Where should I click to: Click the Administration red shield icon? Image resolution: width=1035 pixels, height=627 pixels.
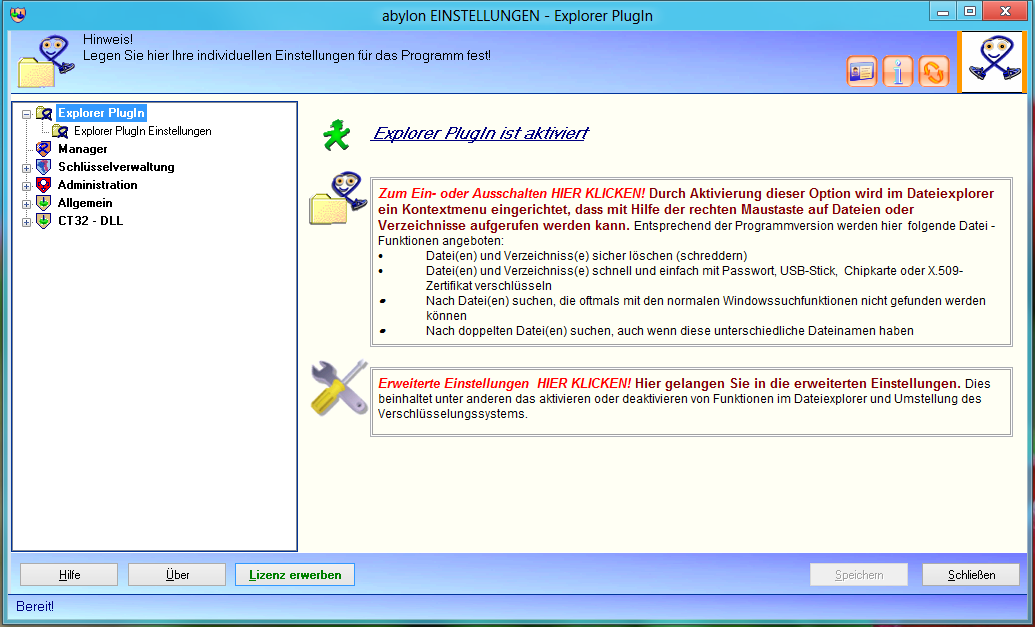point(44,185)
